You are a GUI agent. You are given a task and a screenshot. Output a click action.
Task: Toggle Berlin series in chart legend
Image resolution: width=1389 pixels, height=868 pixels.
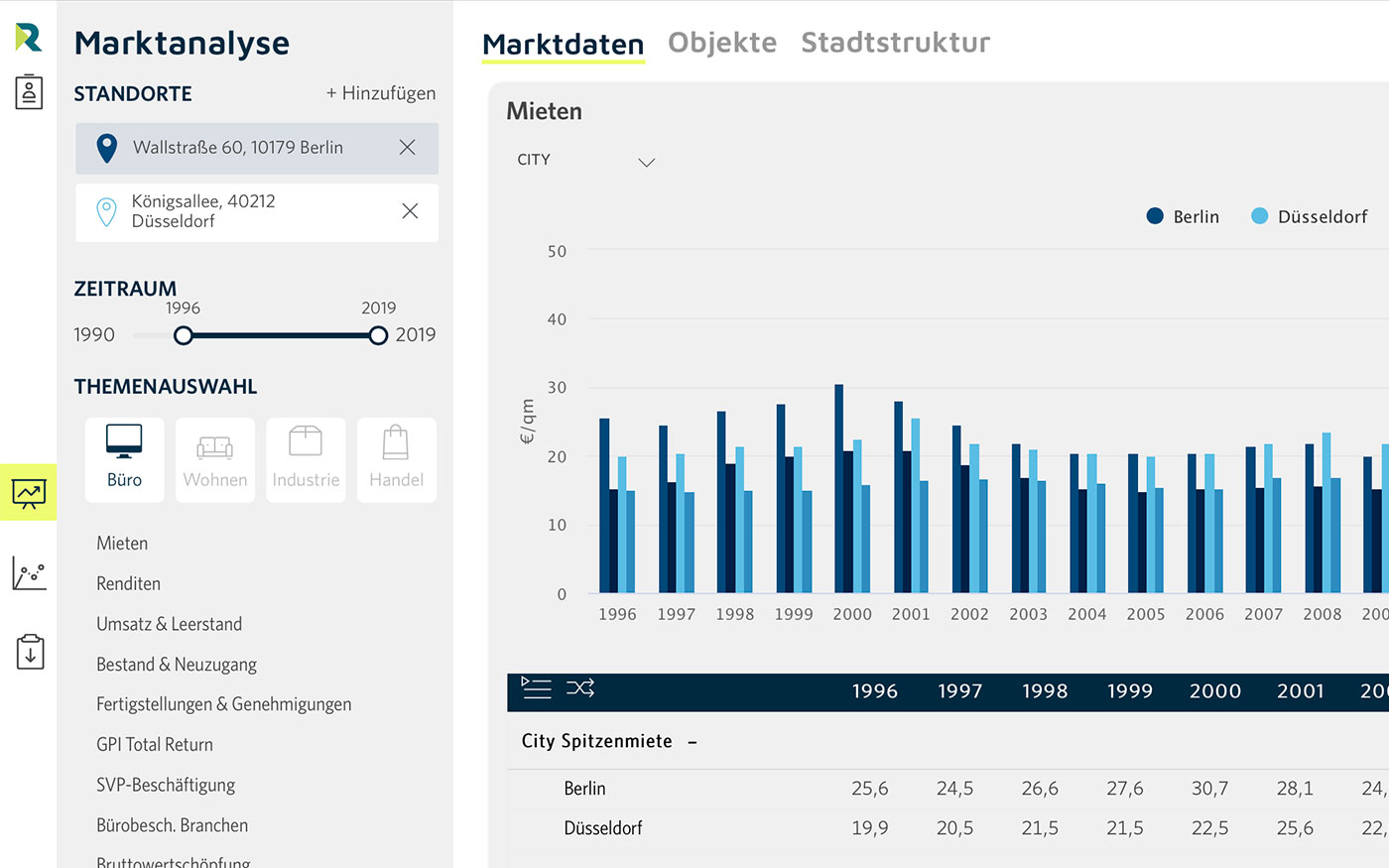point(1183,216)
